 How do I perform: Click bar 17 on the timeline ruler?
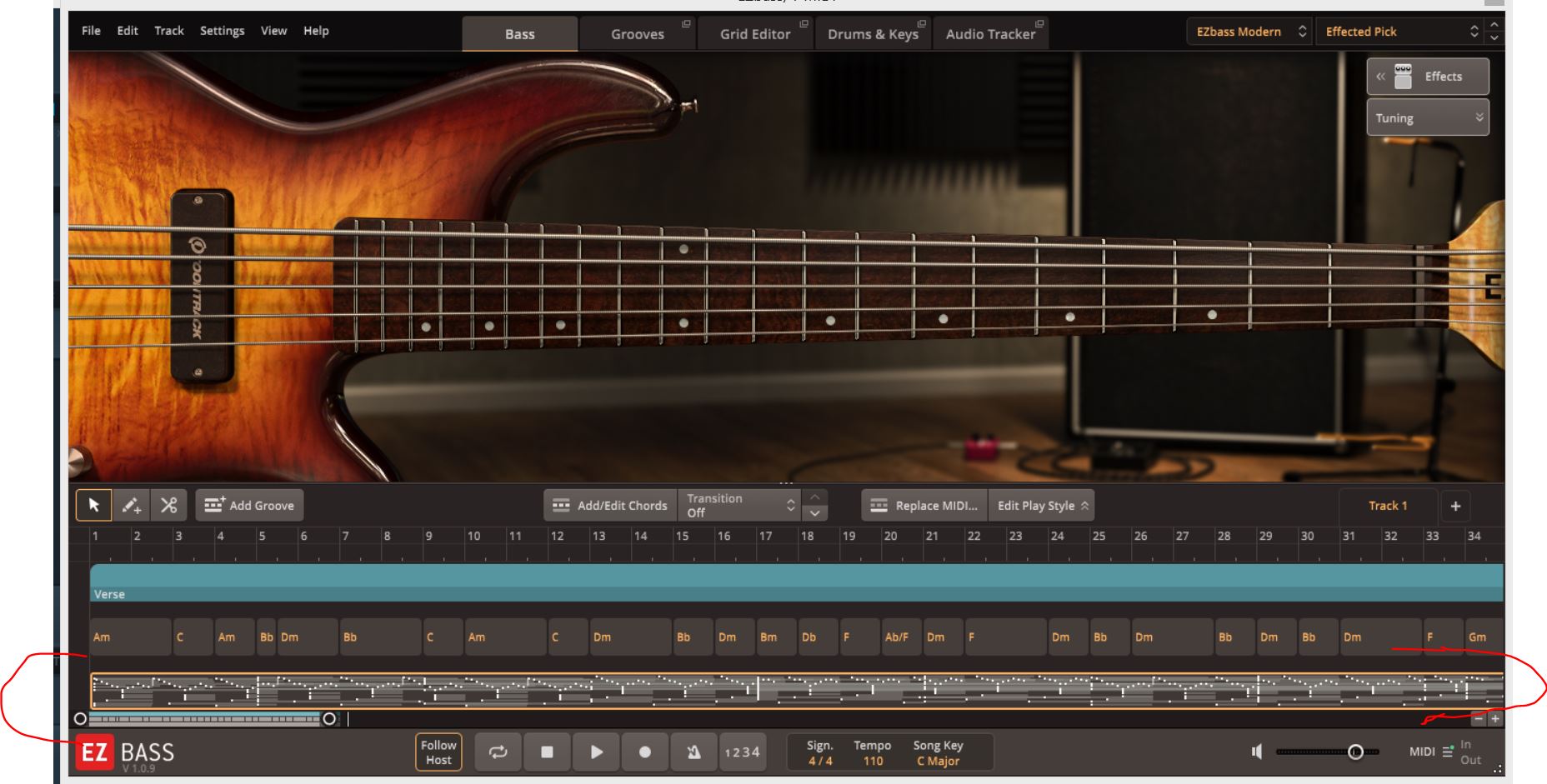(x=765, y=536)
